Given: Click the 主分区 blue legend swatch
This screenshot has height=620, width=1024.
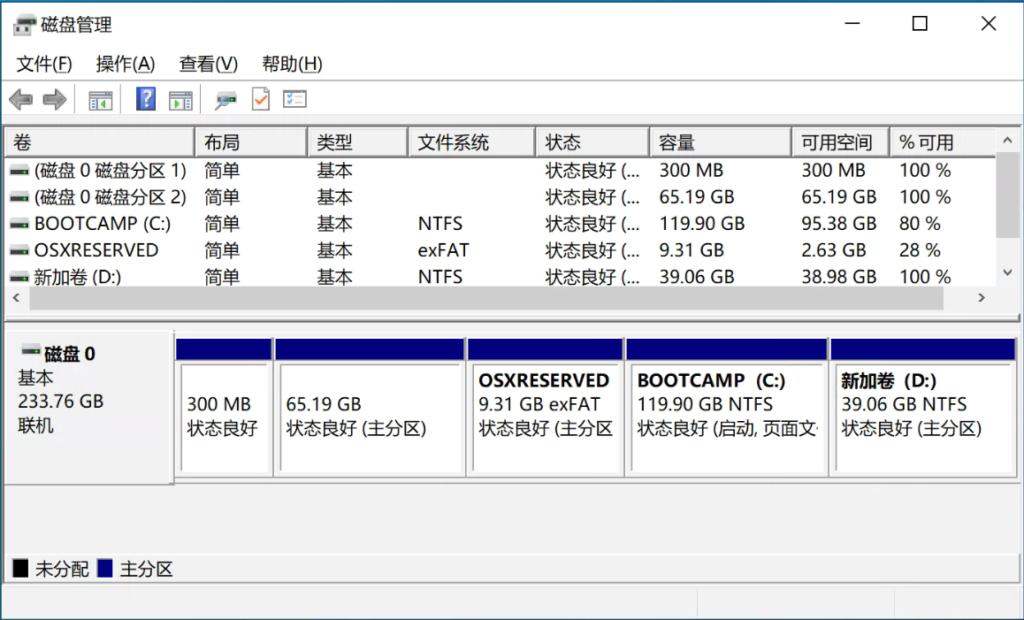Looking at the screenshot, I should [x=102, y=568].
